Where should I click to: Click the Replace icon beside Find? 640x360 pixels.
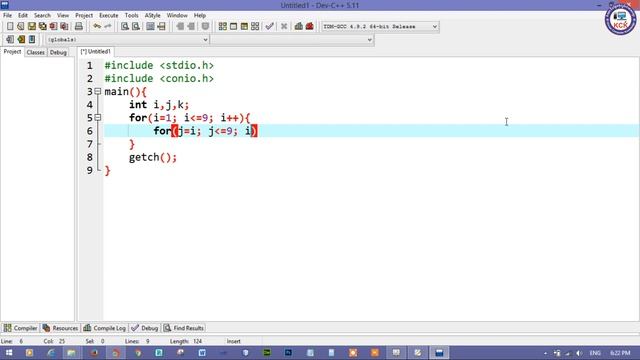[136, 27]
